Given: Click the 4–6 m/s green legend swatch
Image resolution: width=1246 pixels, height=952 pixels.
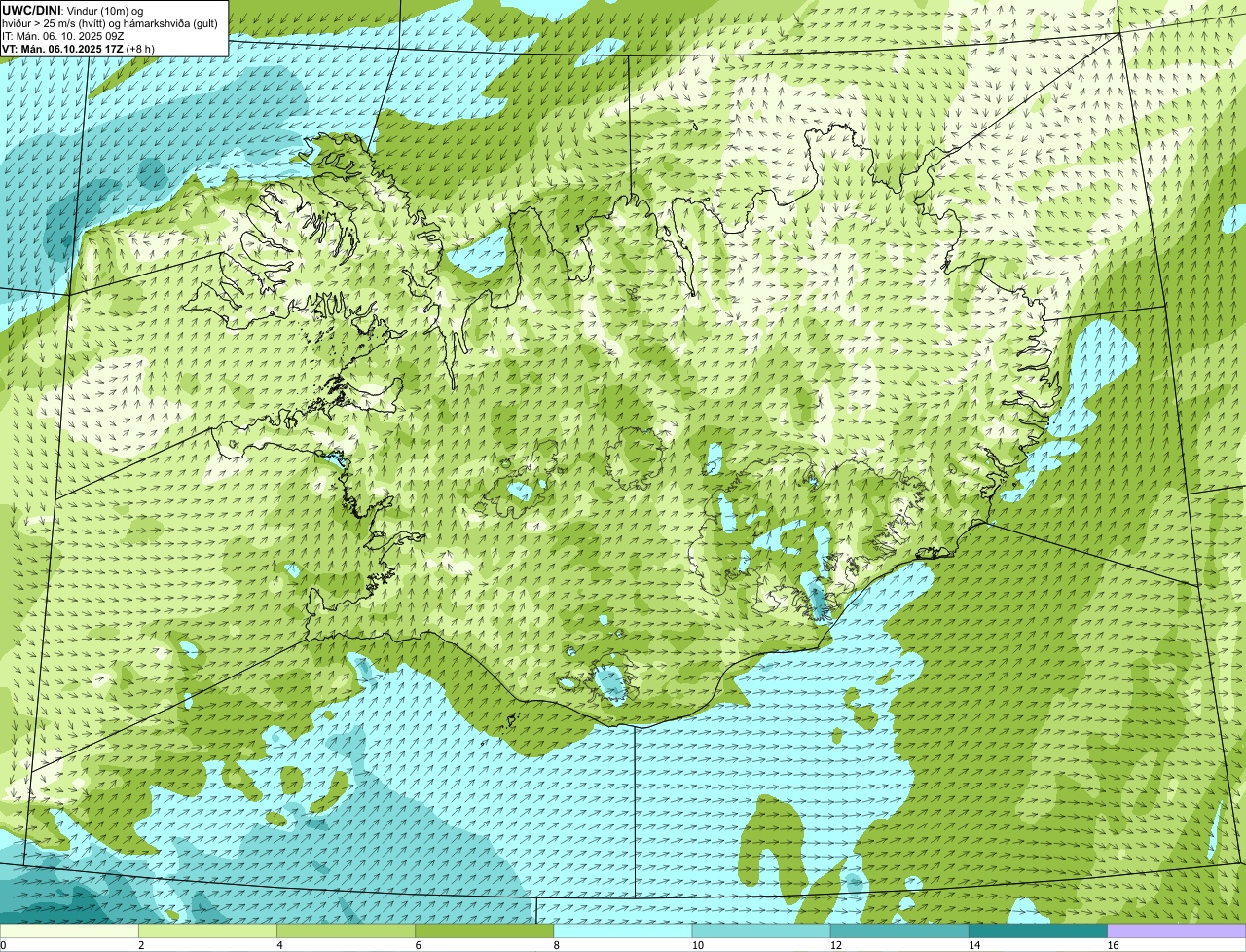Looking at the screenshot, I should (346, 932).
